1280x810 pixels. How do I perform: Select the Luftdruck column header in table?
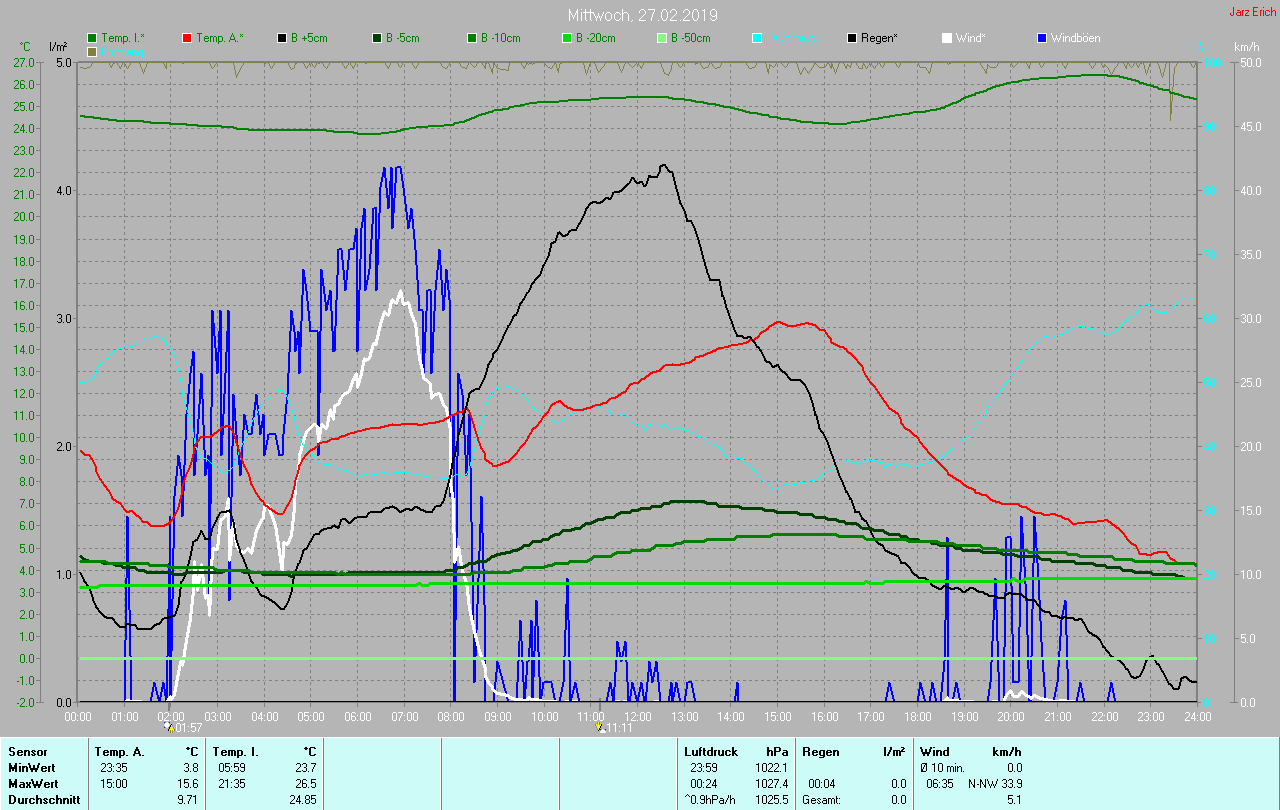tap(709, 751)
